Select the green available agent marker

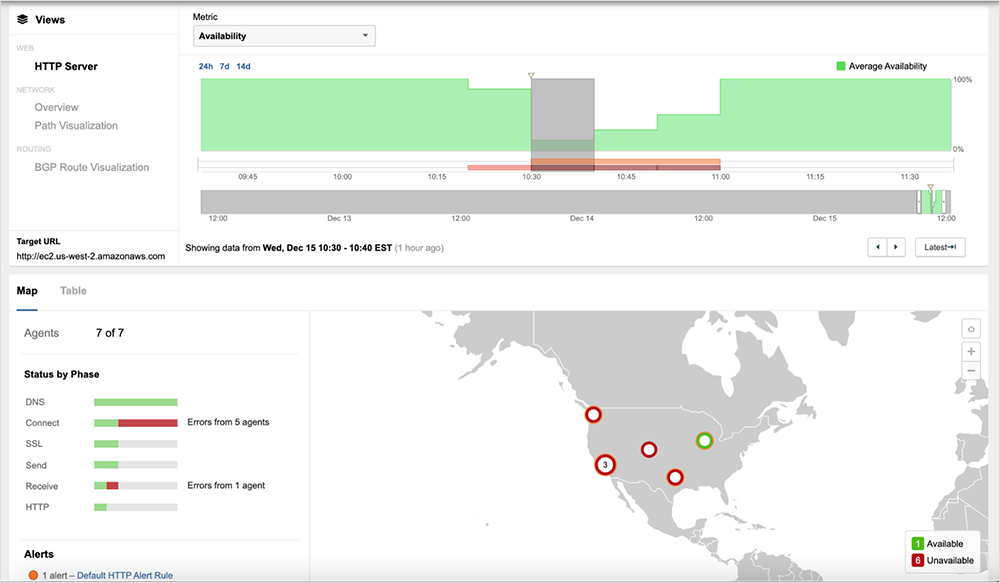(704, 440)
